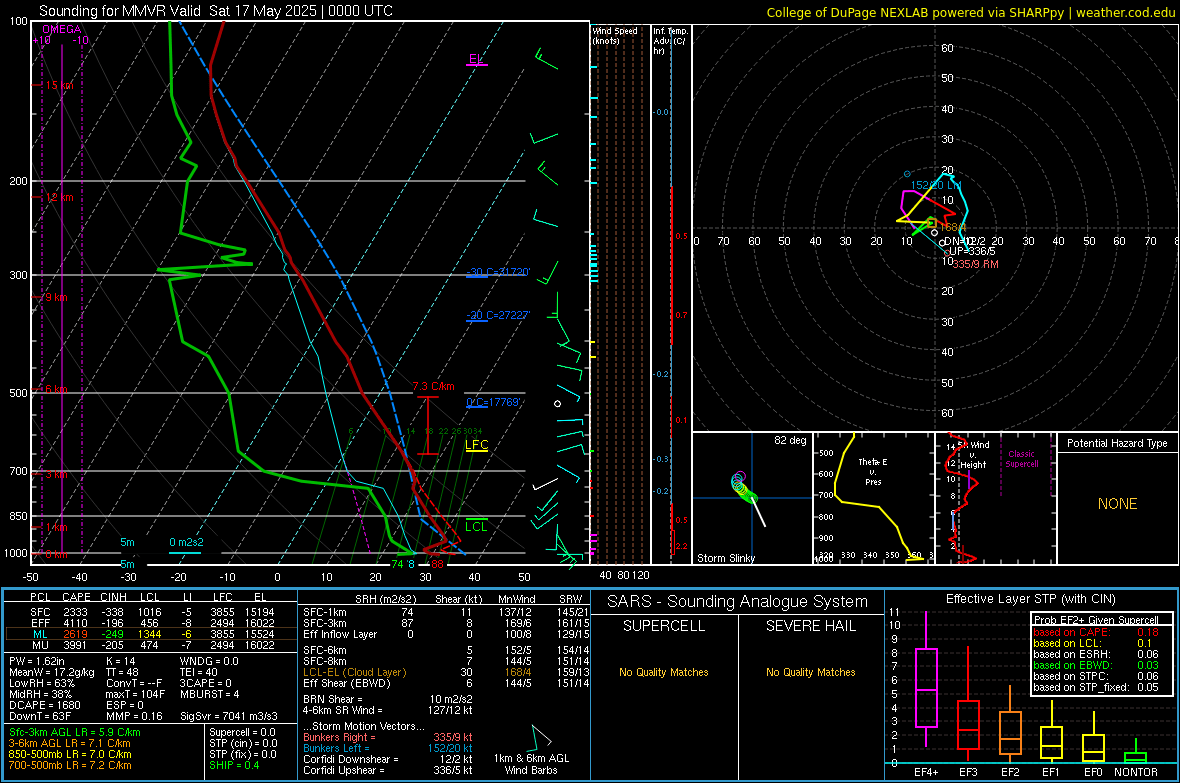
Task: Click the 335/9 RM hodograph label
Action: 975,264
